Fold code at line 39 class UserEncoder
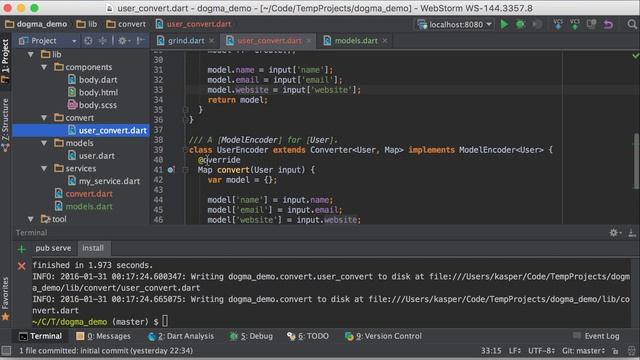 pos(185,150)
